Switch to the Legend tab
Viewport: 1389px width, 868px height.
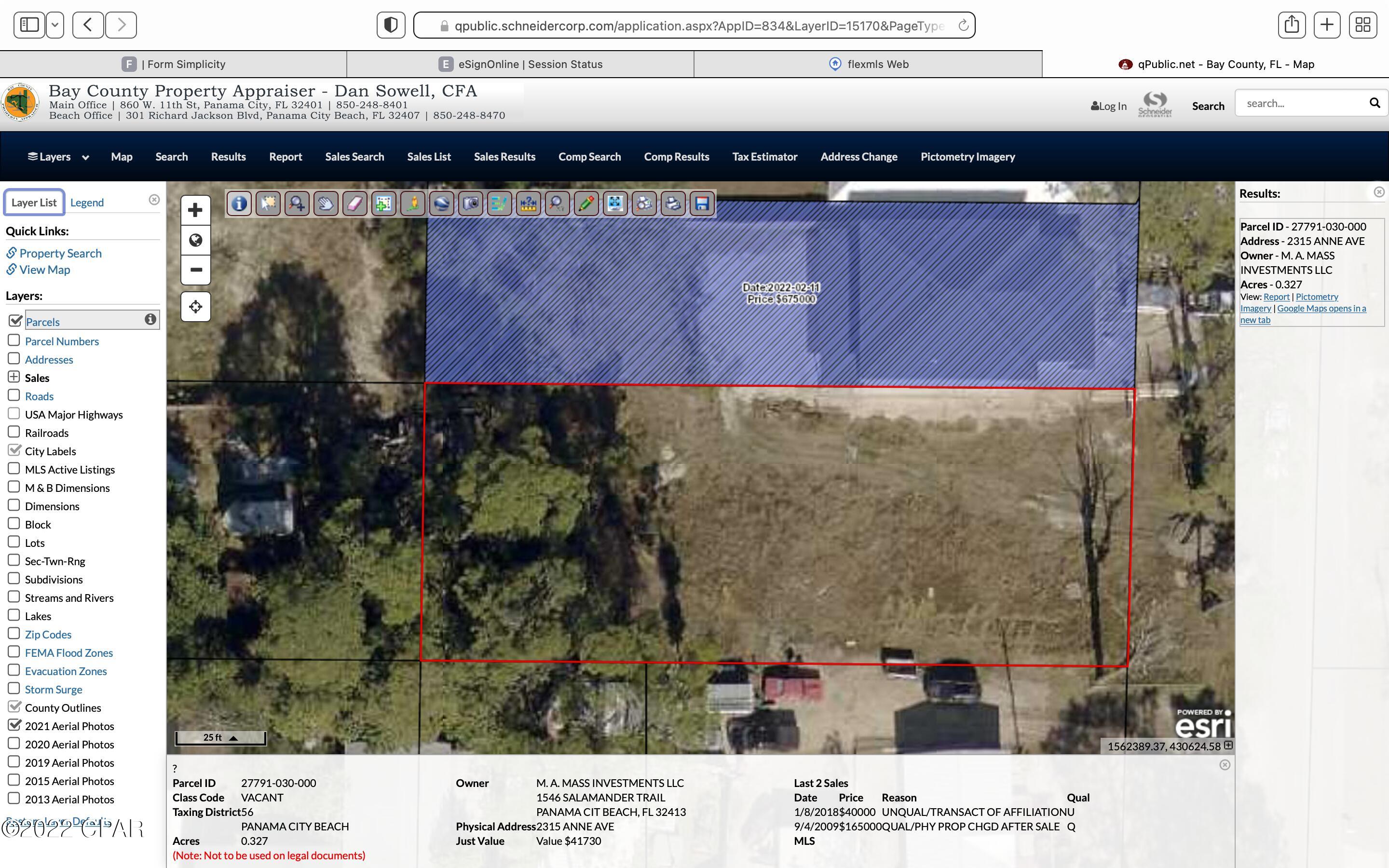click(87, 203)
